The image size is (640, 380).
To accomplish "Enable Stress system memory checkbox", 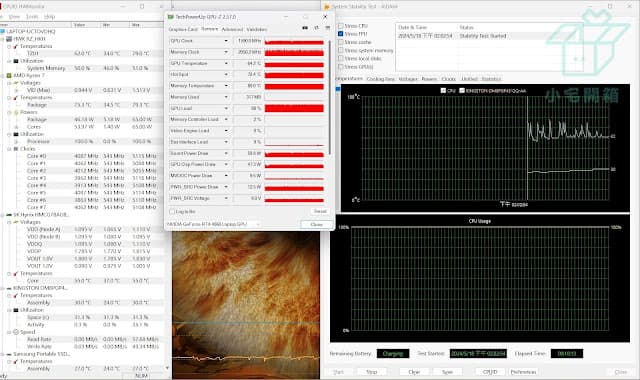I will click(x=340, y=50).
